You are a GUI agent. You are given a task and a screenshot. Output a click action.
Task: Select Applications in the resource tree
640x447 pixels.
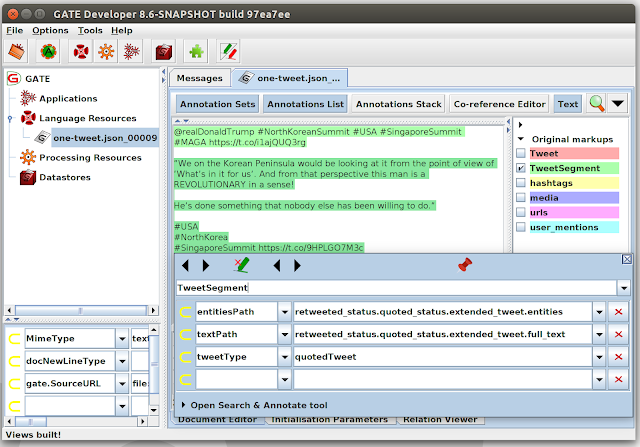point(68,98)
